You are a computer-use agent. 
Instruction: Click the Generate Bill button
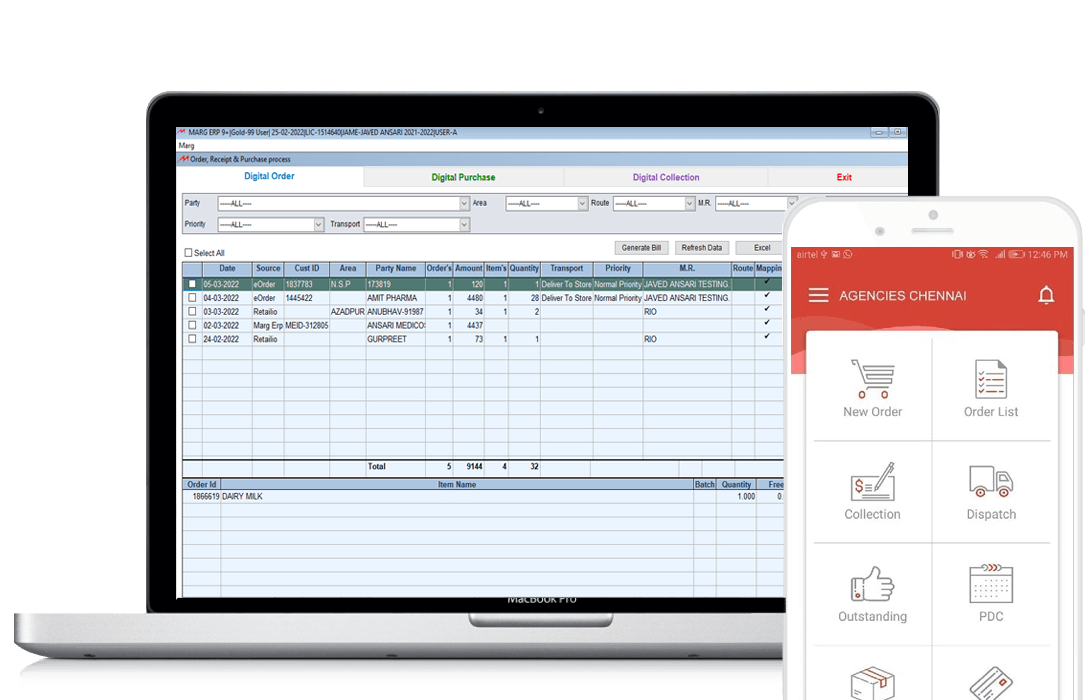[x=641, y=248]
